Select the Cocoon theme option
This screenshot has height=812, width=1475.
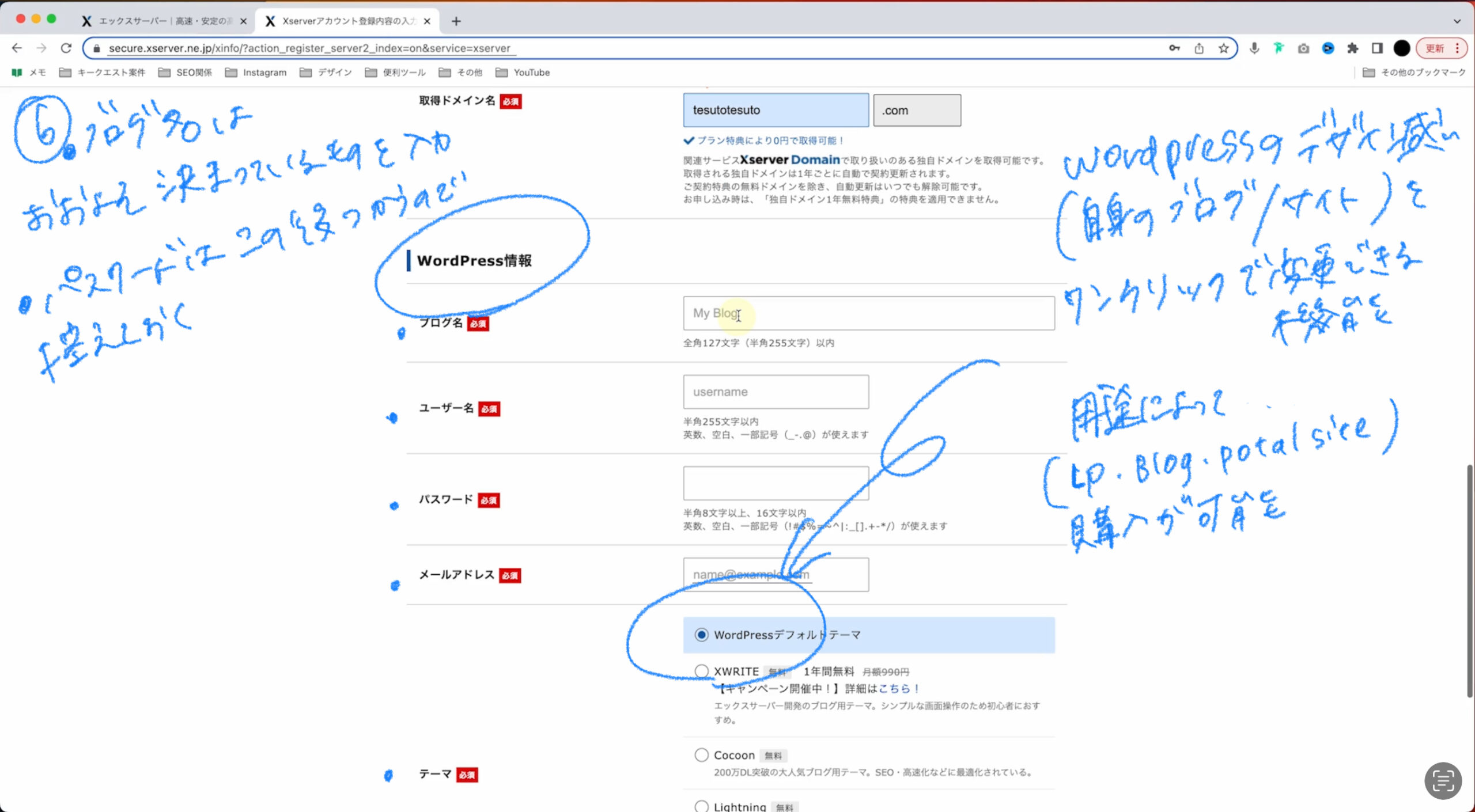tap(701, 755)
